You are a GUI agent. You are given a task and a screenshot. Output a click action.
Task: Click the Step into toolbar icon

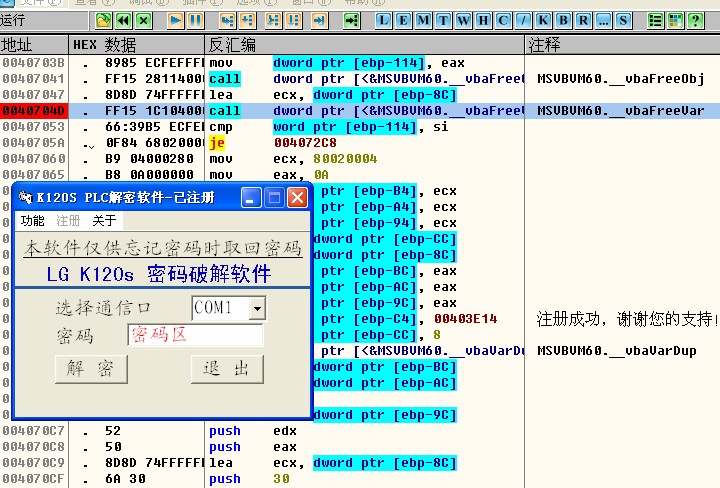227,21
